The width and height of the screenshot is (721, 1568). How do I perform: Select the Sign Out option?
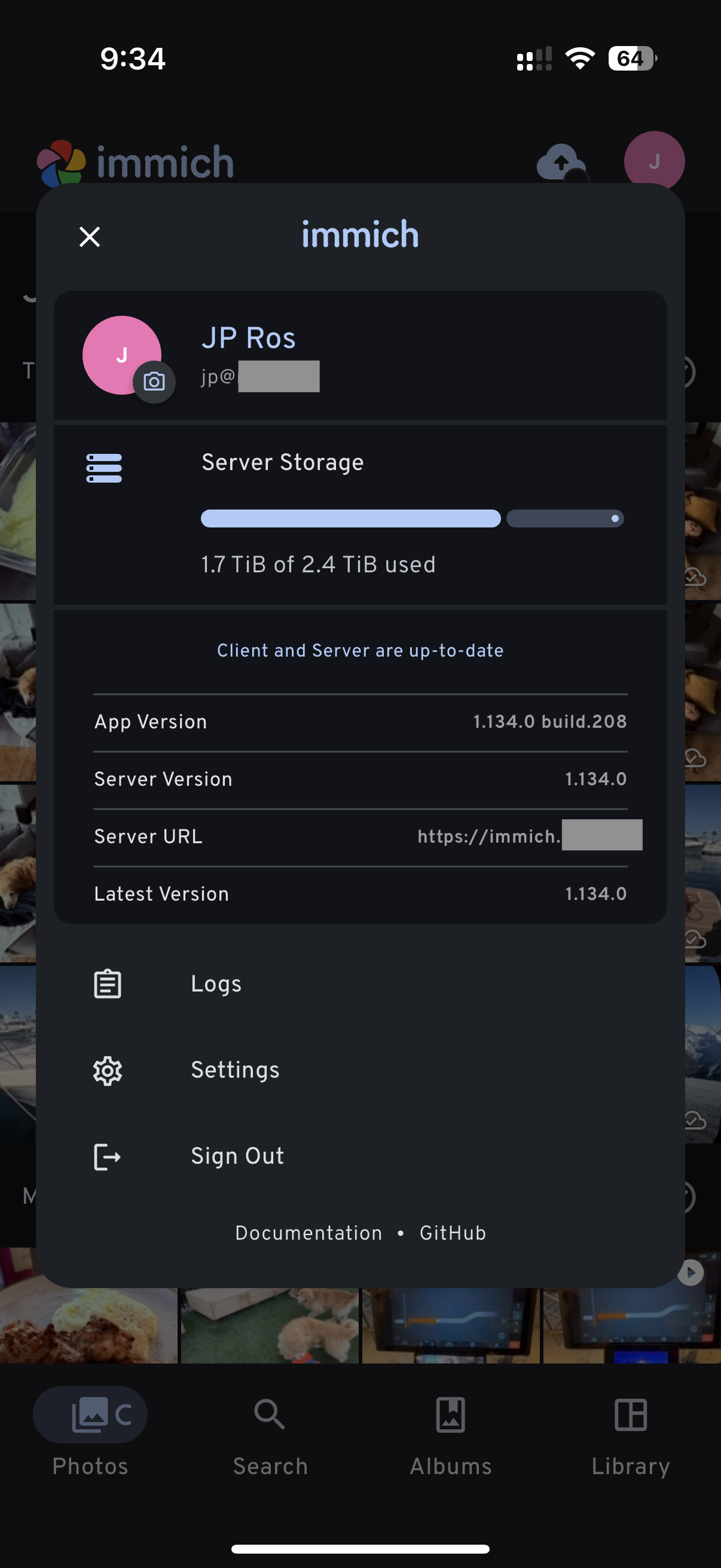pos(237,1157)
